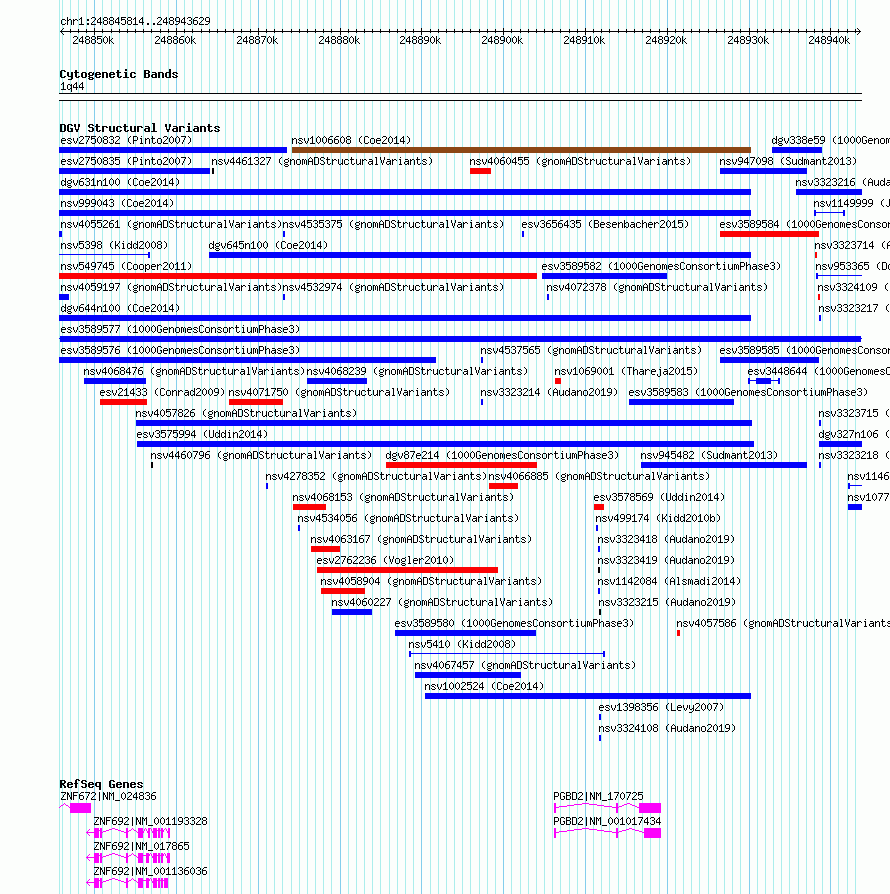Image resolution: width=890 pixels, height=894 pixels.
Task: Open variant label esv2750832 (Pinto2007)
Action: click(126, 140)
